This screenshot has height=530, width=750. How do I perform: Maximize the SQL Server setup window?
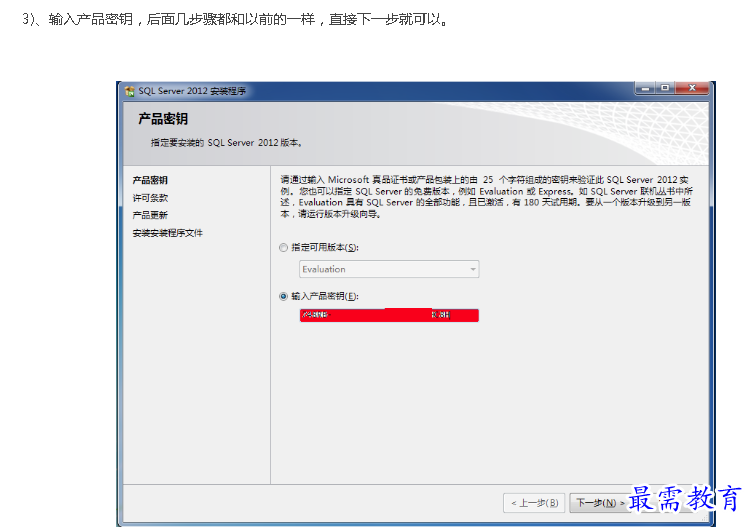pos(665,88)
